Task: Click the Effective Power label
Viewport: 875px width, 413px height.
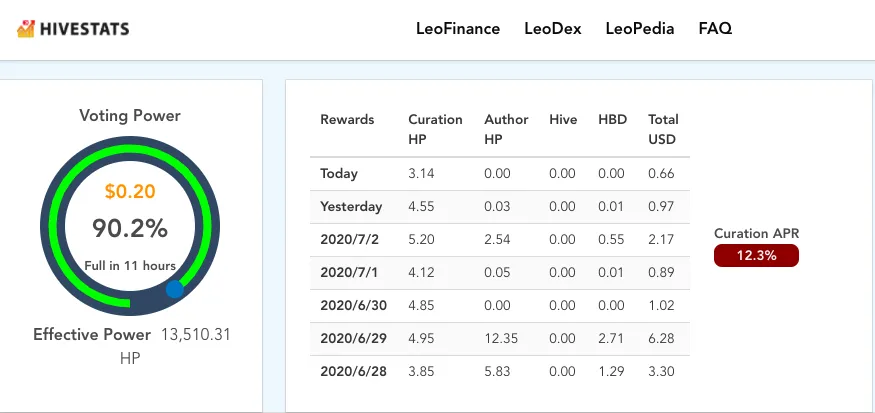Action: tap(92, 334)
